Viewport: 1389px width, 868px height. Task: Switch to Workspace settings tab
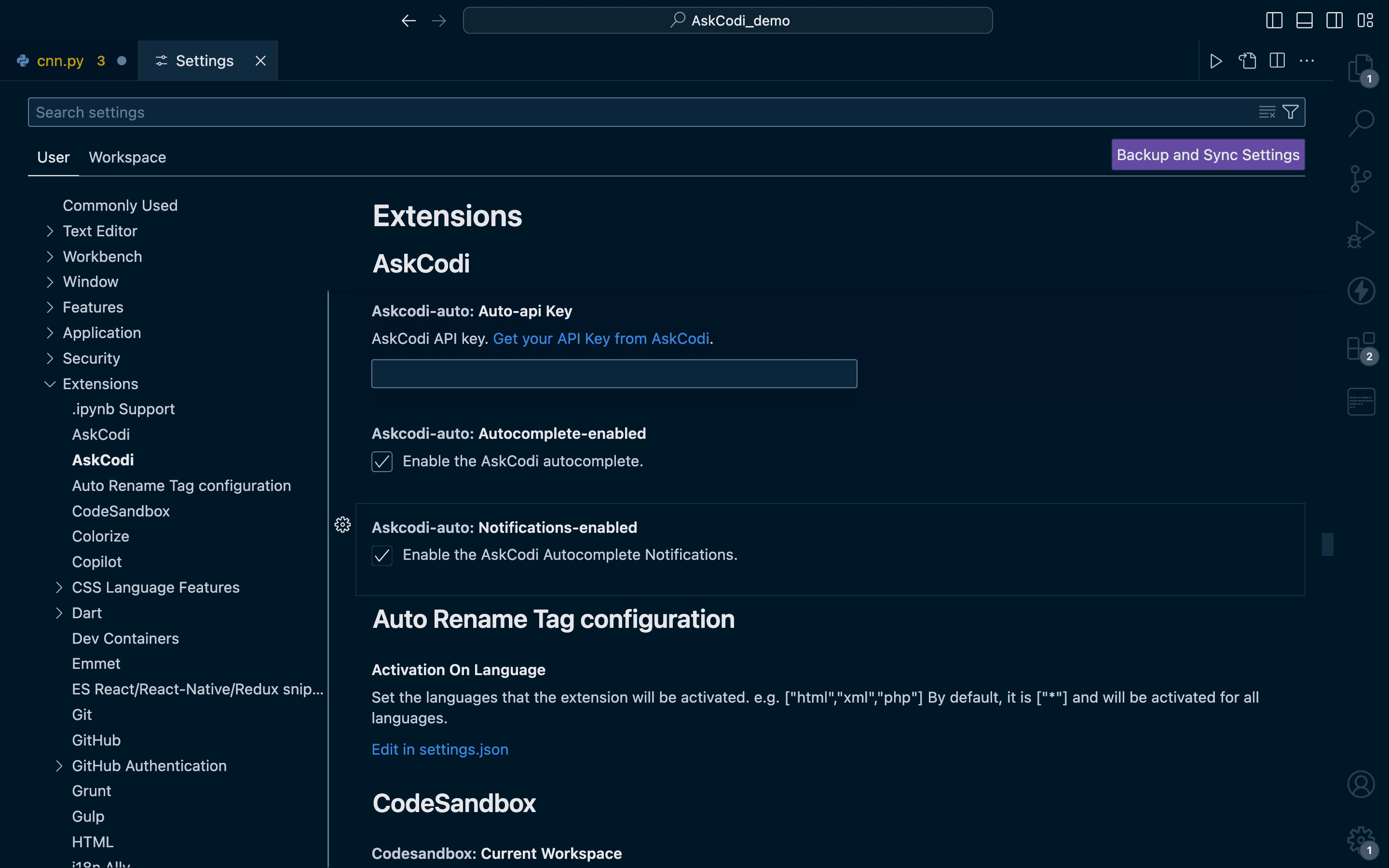pyautogui.click(x=127, y=157)
